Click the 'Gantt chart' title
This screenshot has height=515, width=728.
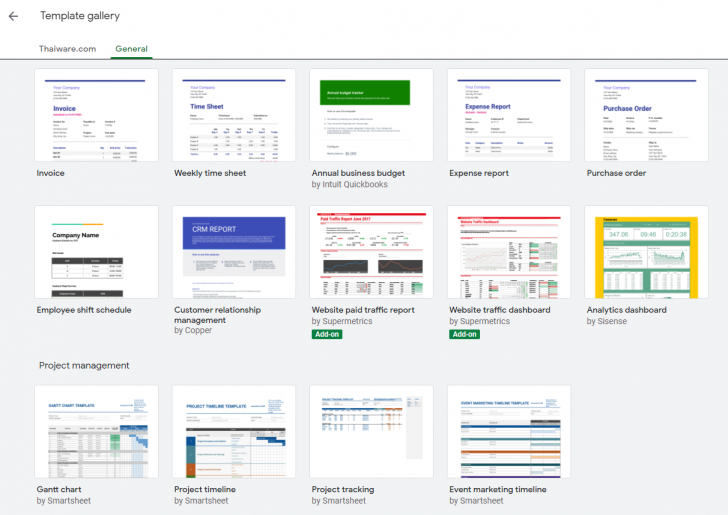coord(59,489)
